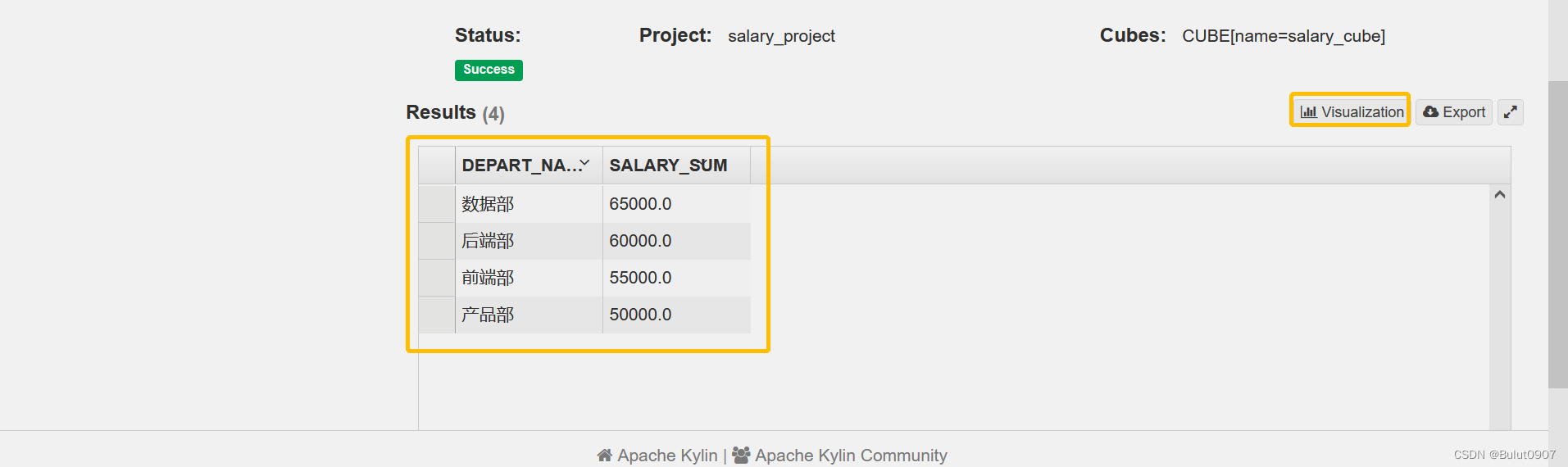This screenshot has width=1568, height=467.
Task: Click the fullscreen expand arrows icon
Action: tap(1510, 112)
